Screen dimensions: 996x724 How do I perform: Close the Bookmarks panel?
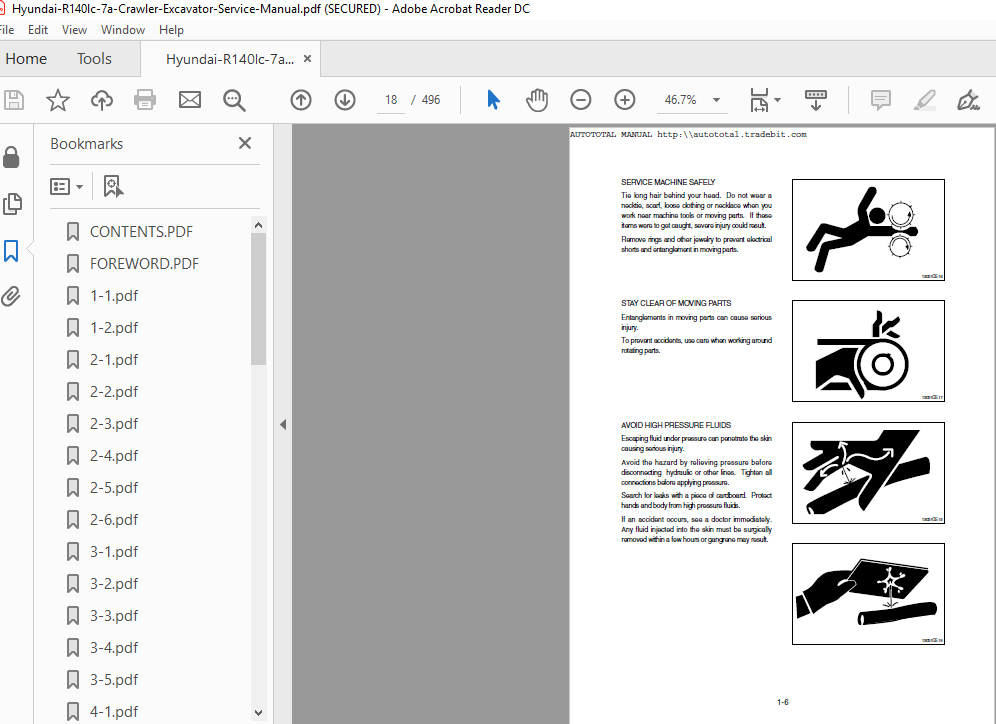245,144
